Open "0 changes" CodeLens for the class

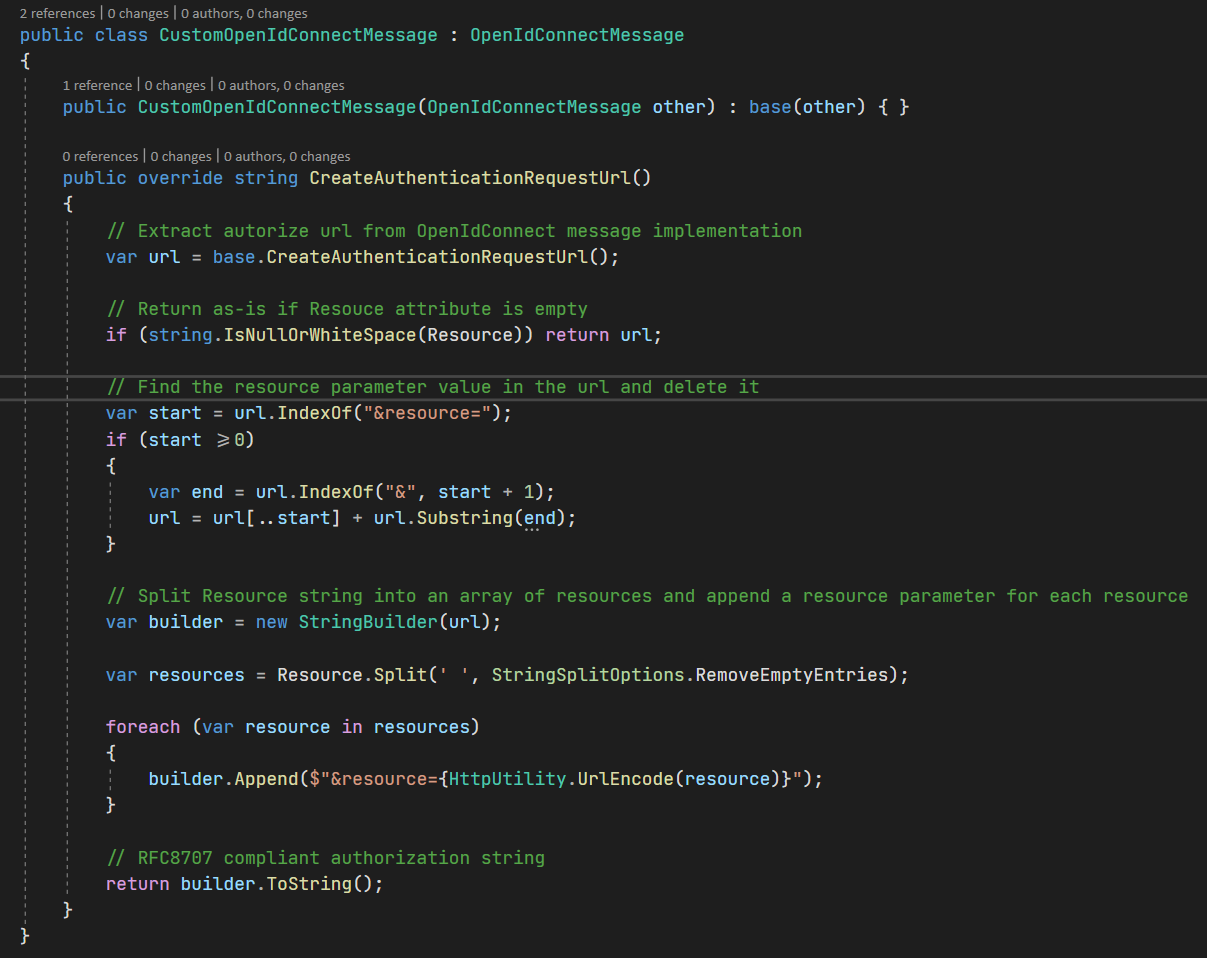click(138, 13)
